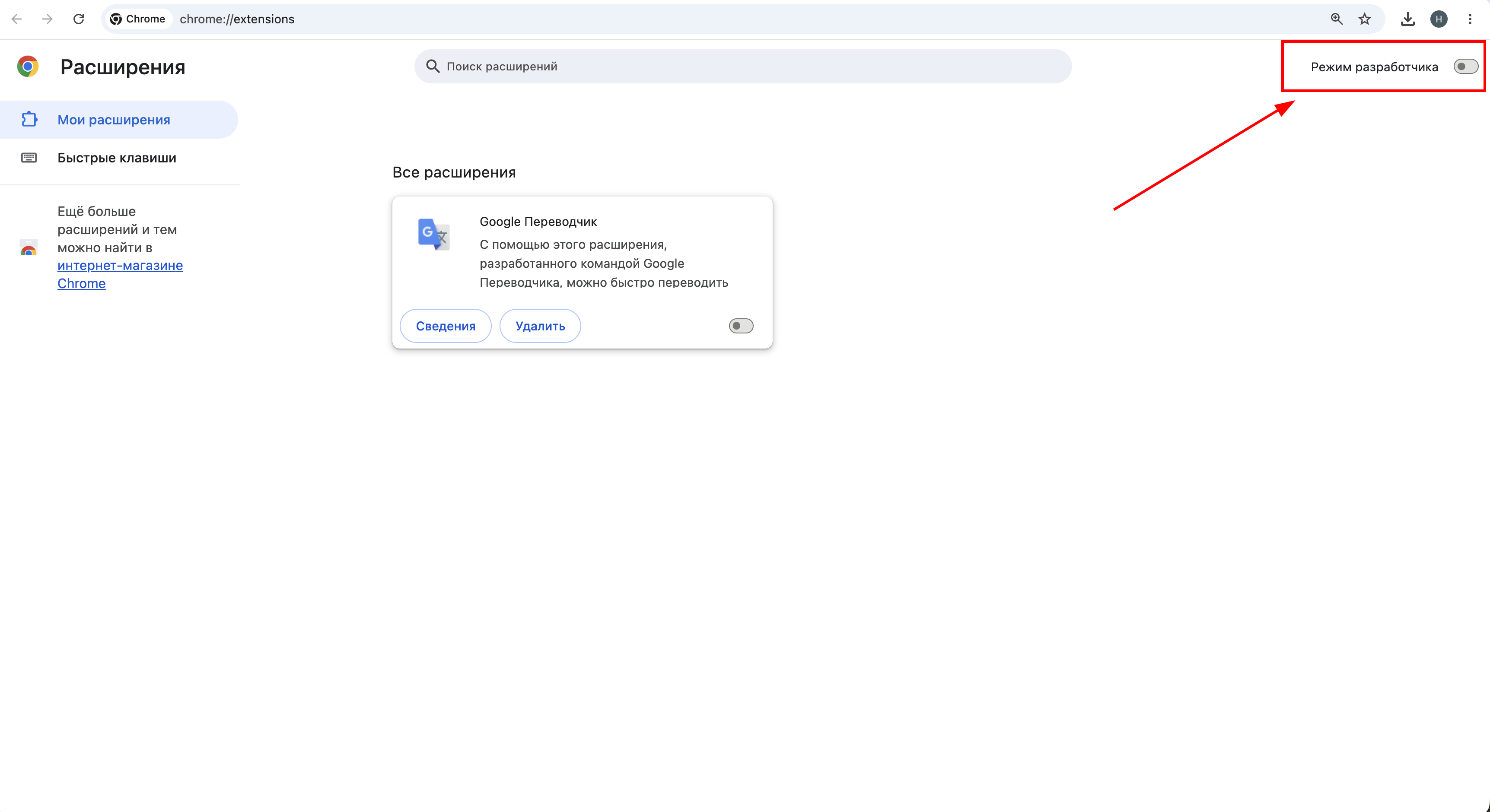Viewport: 1490px width, 812px height.
Task: Click the puzzle icon for Мои расширения
Action: click(29, 120)
